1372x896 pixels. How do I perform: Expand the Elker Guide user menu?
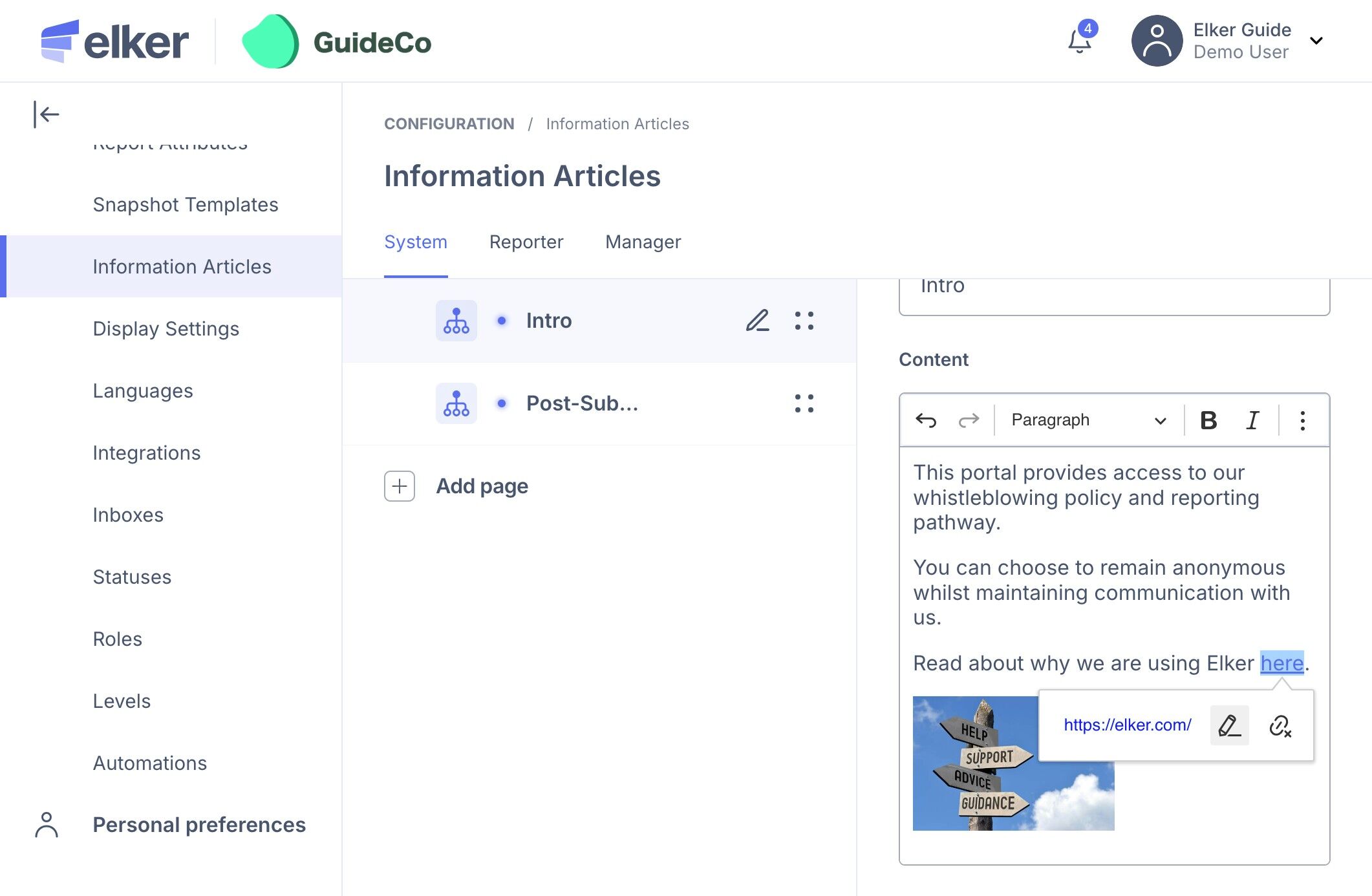pyautogui.click(x=1316, y=41)
